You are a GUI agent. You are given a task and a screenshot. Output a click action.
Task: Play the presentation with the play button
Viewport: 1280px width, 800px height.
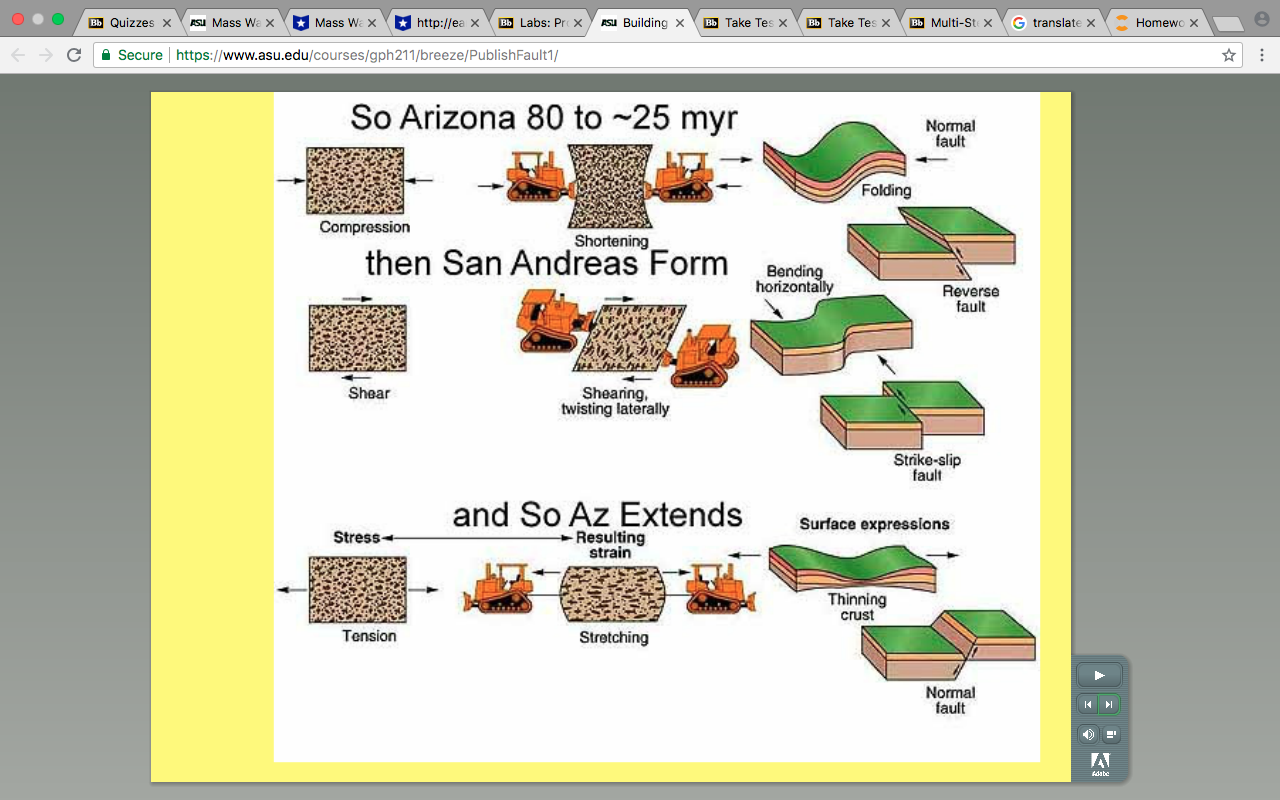[x=1099, y=675]
